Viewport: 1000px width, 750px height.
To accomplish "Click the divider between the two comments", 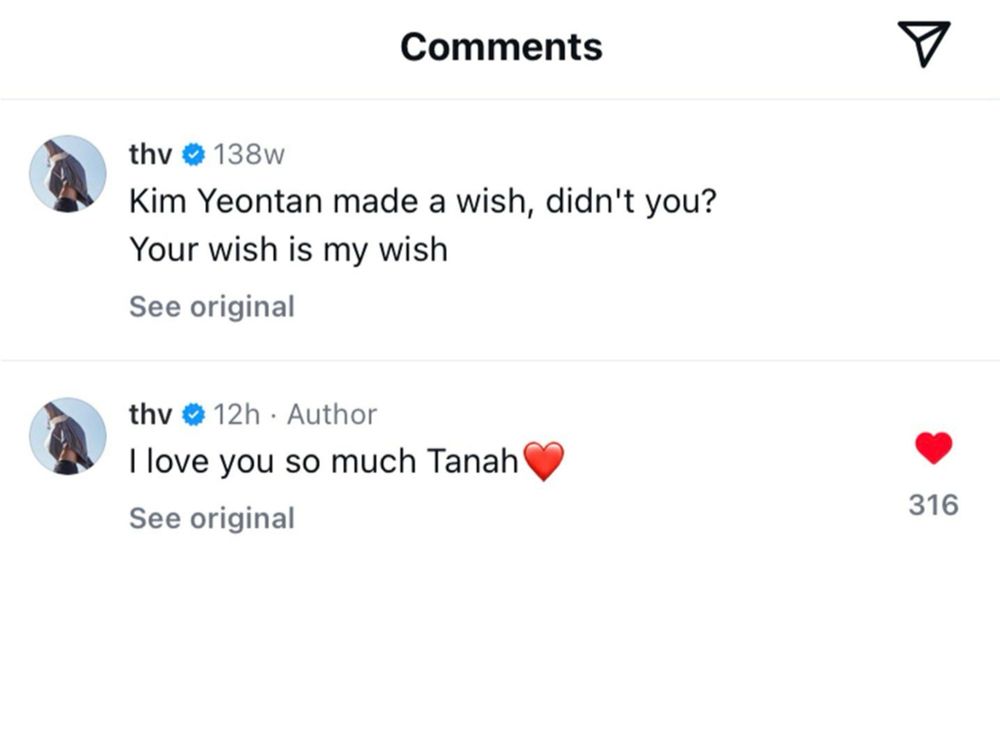I will (500, 360).
